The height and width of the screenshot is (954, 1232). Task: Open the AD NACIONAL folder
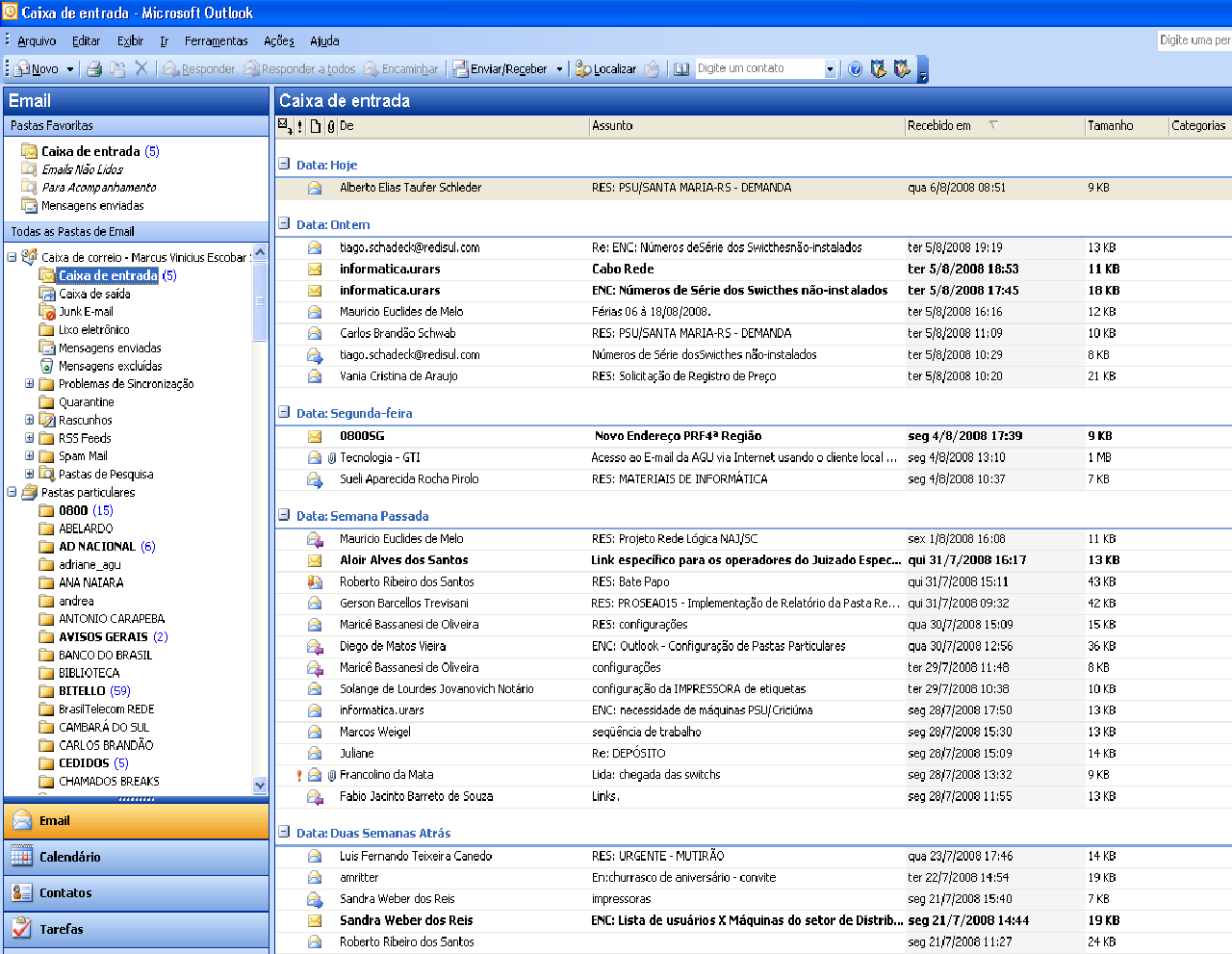coord(97,547)
